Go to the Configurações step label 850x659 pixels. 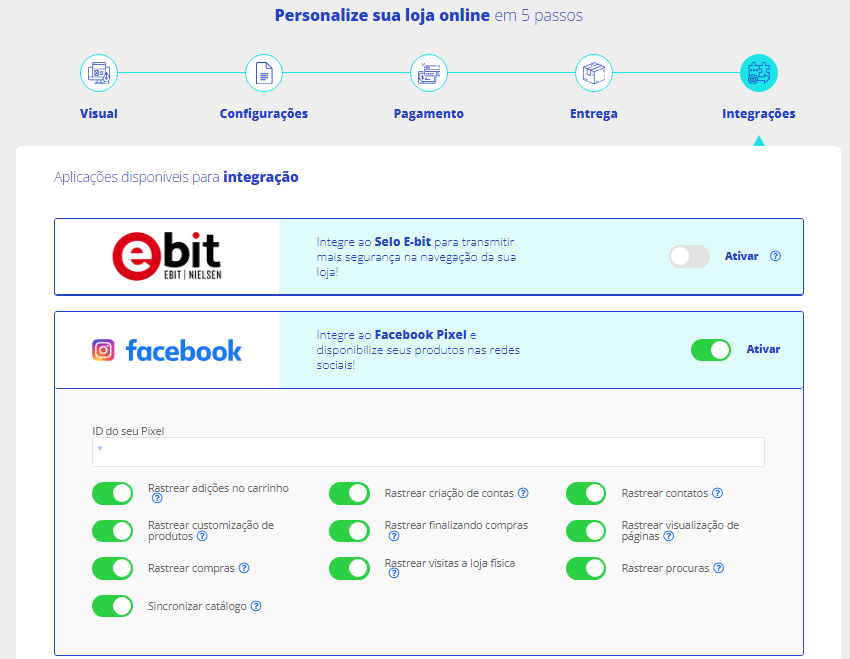263,114
